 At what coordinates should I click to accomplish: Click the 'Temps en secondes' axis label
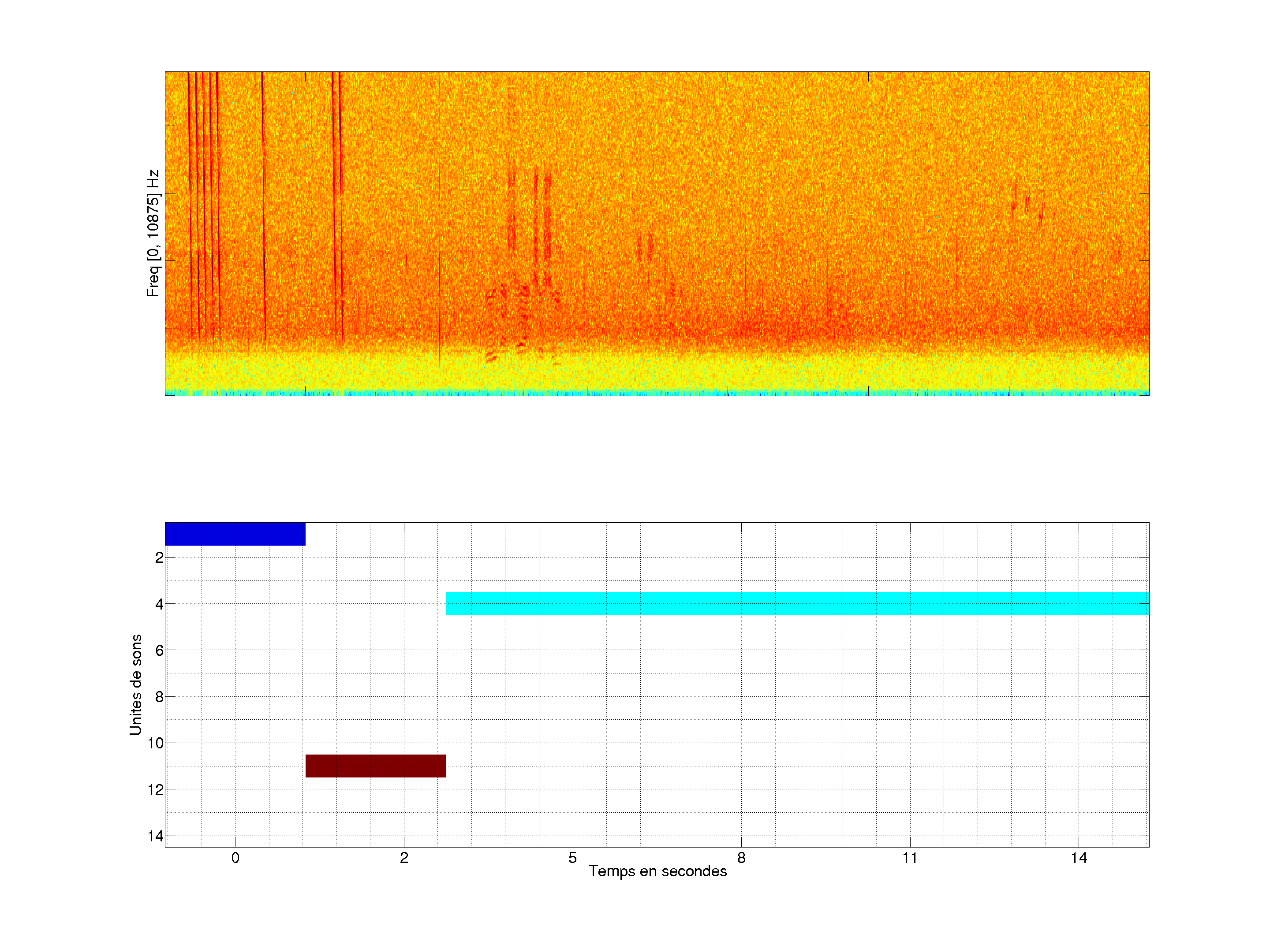(x=657, y=871)
